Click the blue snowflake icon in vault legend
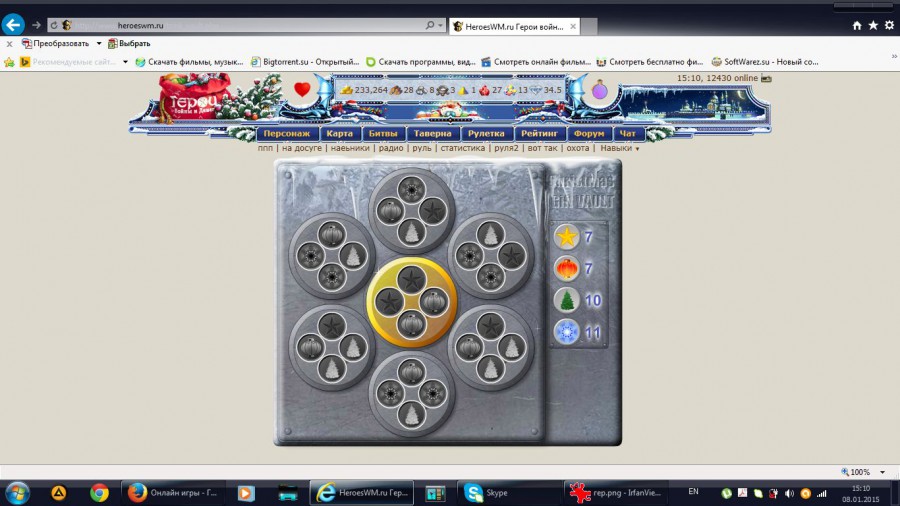The width and height of the screenshot is (900, 506). coord(567,332)
